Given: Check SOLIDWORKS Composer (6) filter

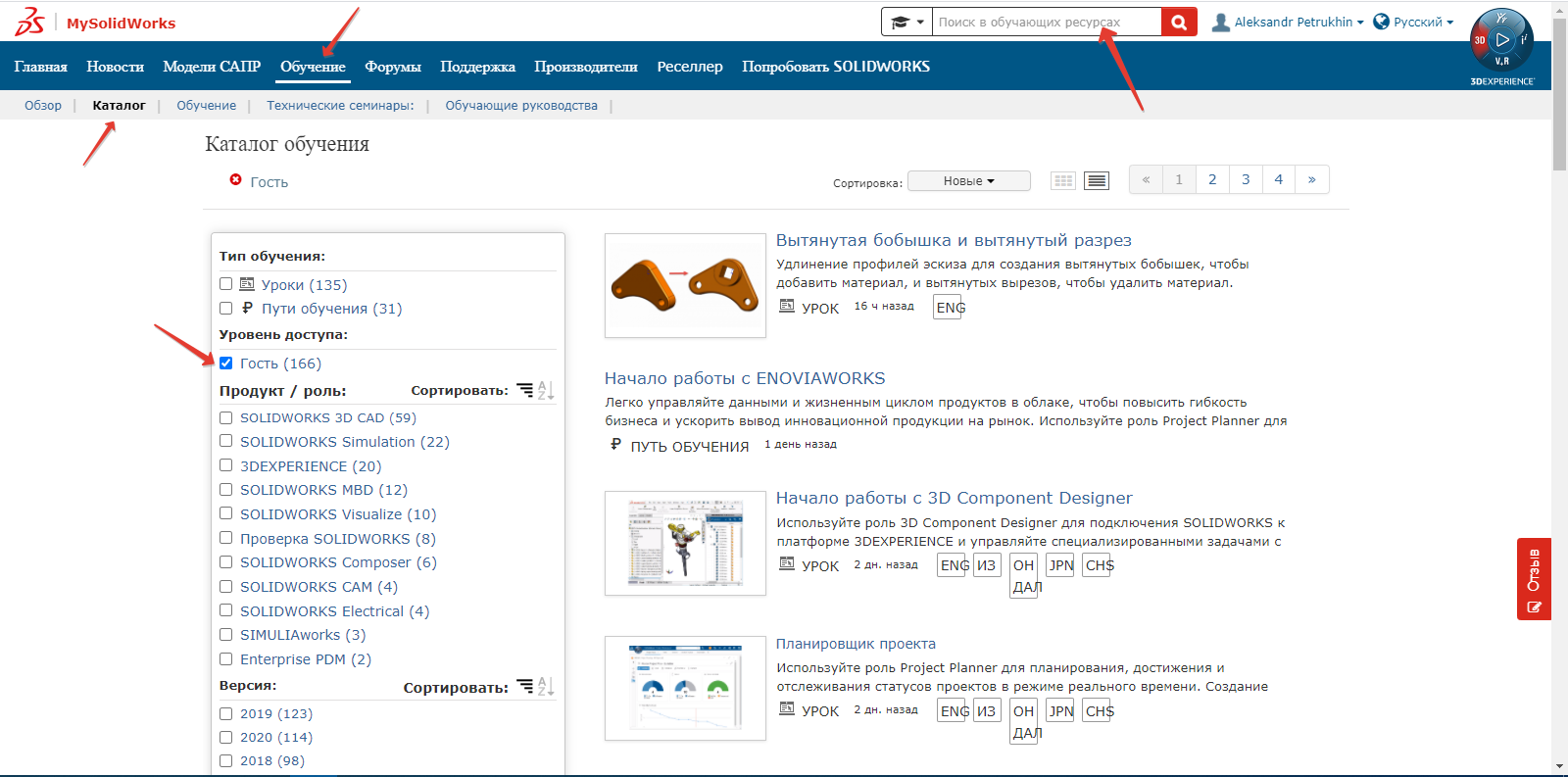Looking at the screenshot, I should [x=226, y=562].
